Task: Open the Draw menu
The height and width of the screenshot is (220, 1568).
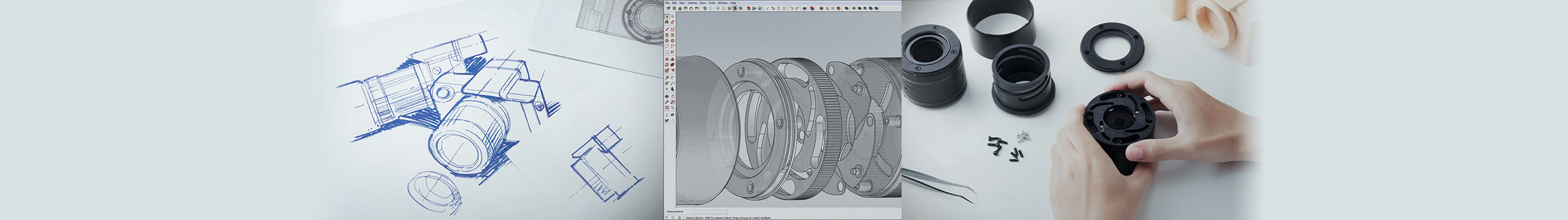Action: click(x=703, y=3)
